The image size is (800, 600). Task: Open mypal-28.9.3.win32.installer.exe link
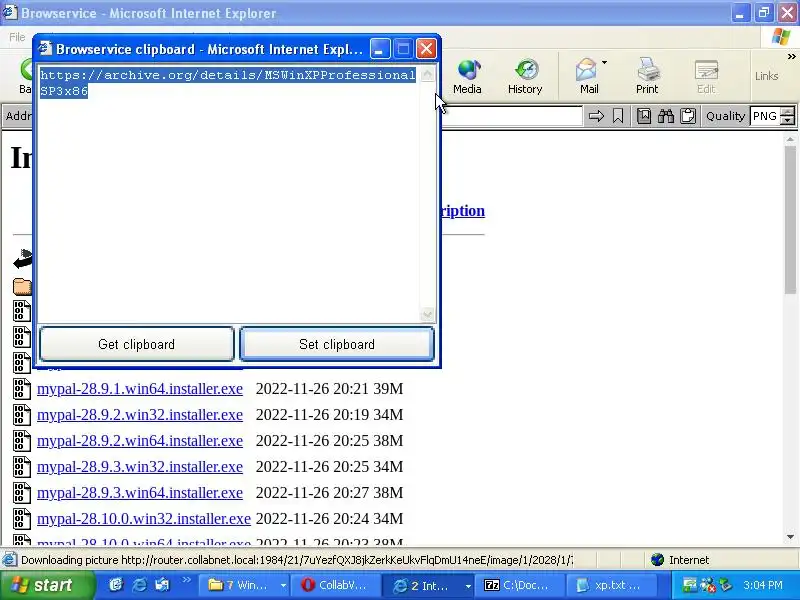pyautogui.click(x=140, y=467)
